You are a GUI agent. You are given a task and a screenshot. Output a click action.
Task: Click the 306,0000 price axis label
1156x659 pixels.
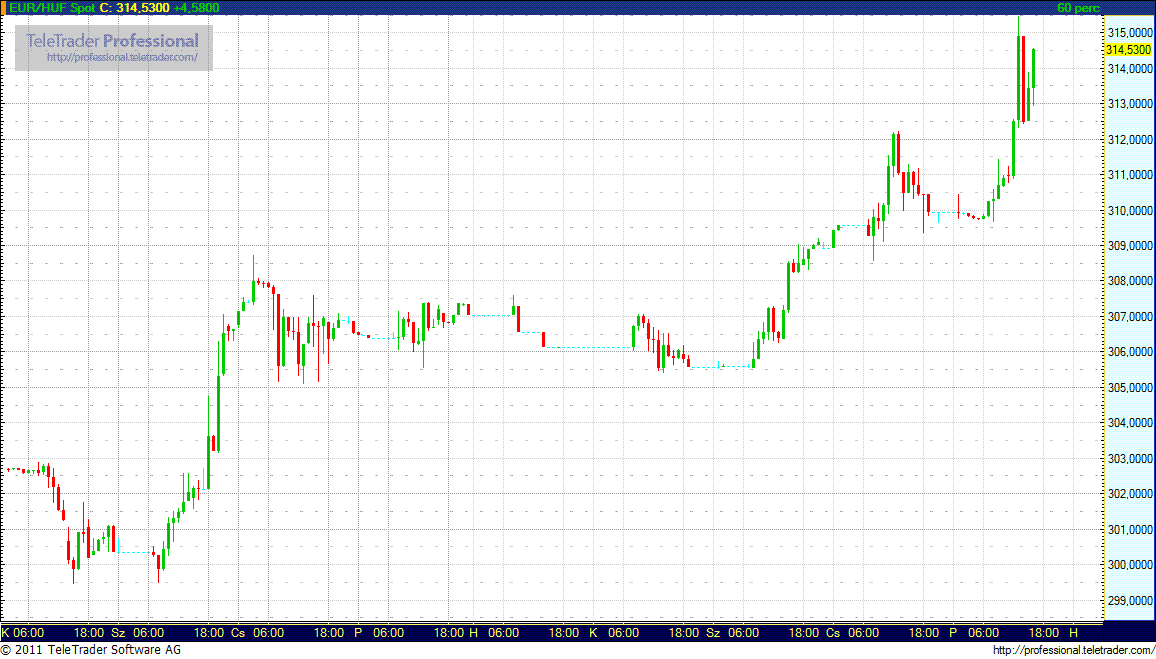tap(1129, 352)
